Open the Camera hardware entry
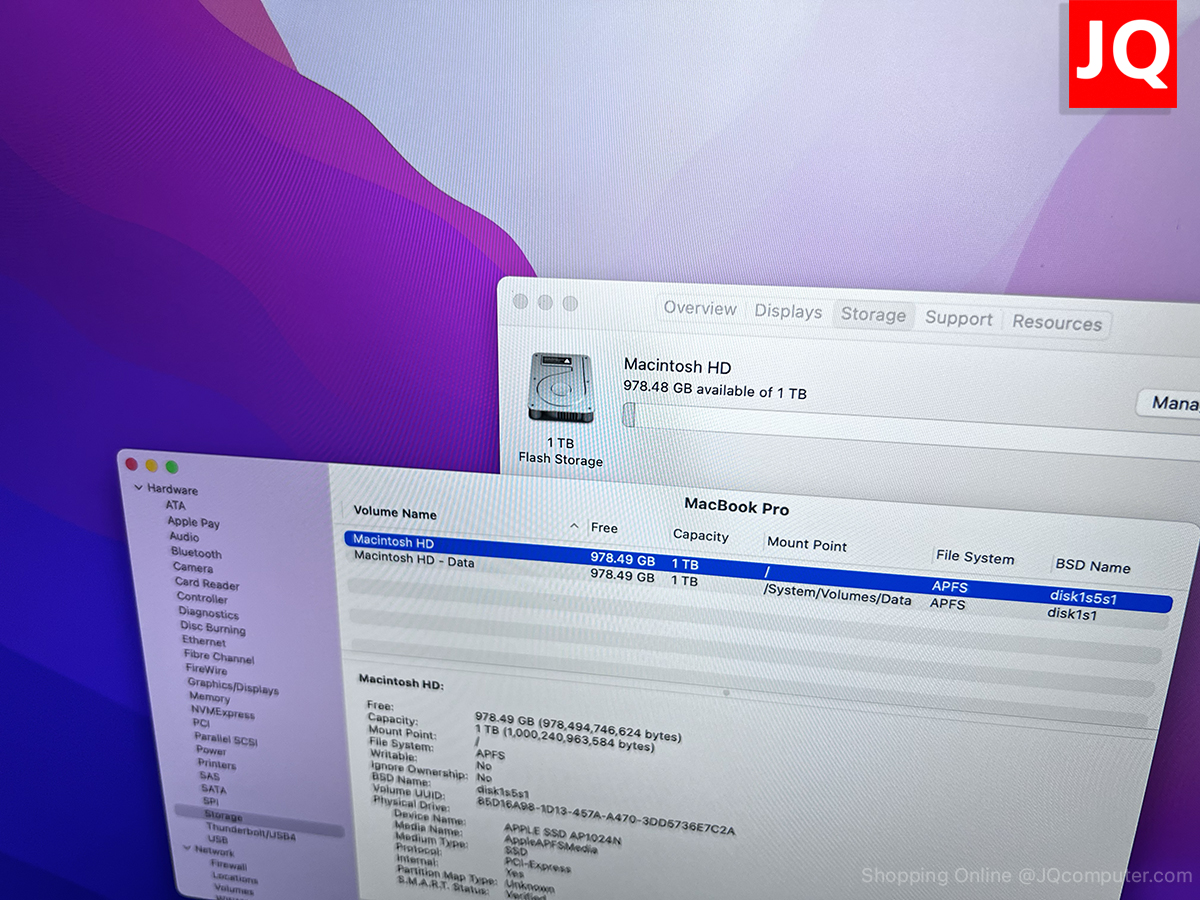Screen dimensions: 1200x900 point(192,568)
